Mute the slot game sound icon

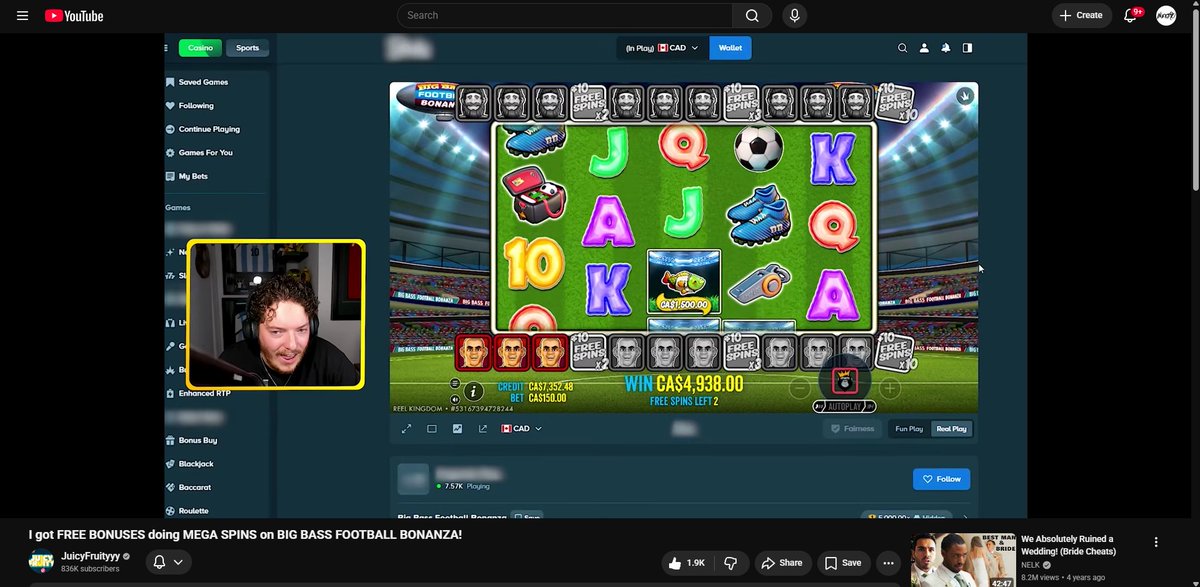click(x=455, y=398)
